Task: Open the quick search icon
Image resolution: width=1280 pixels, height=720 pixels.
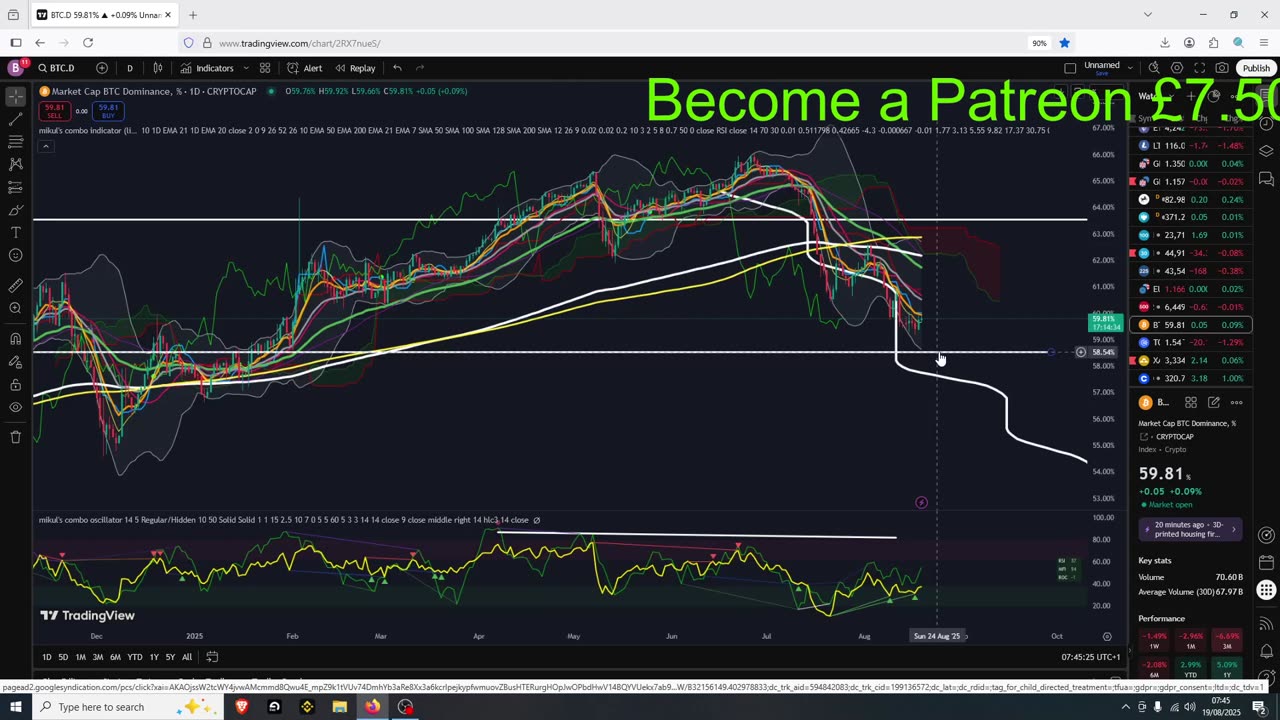Action: 1154,68
